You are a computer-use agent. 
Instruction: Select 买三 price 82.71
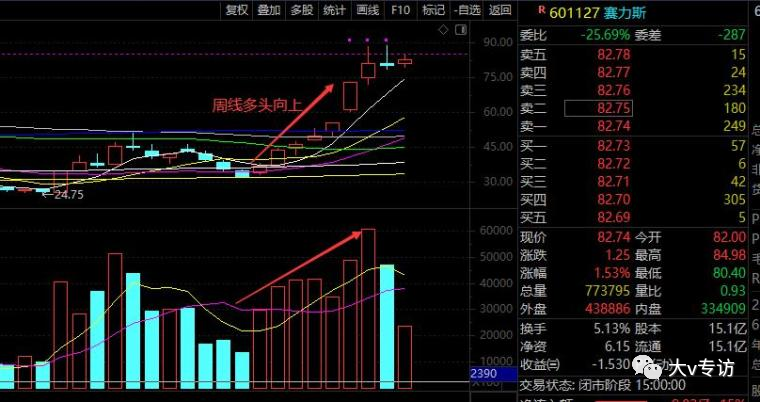614,181
